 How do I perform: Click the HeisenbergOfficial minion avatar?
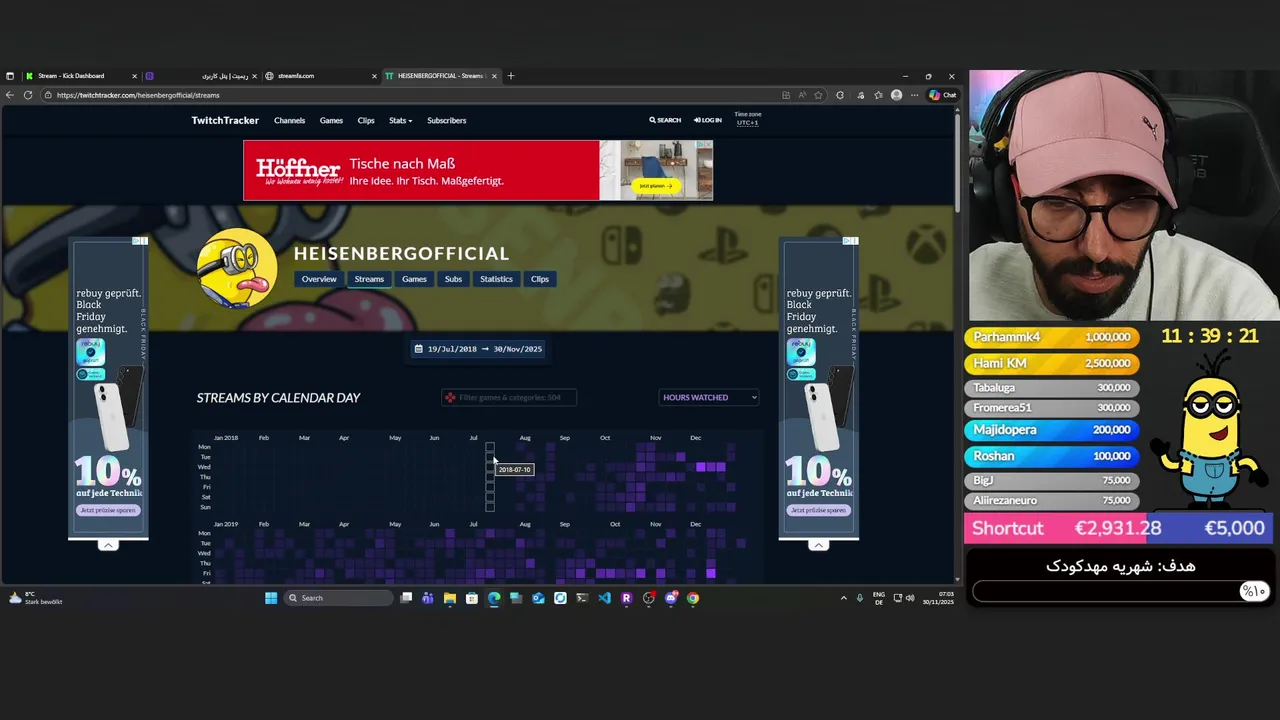[237, 268]
